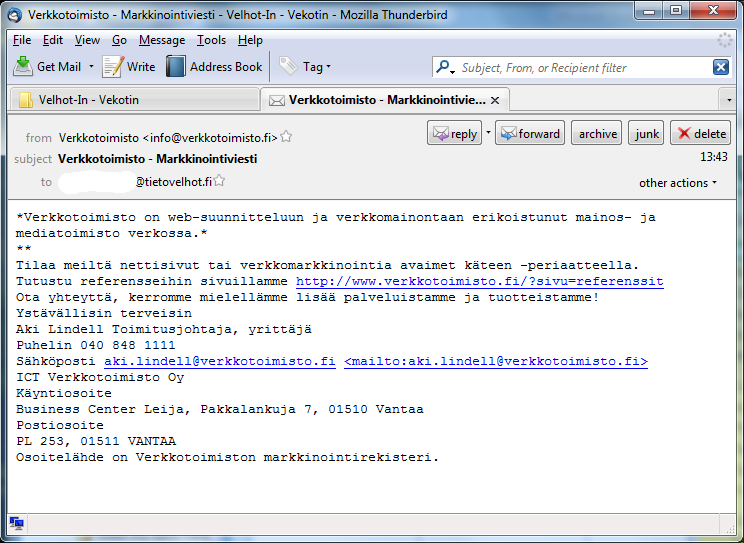Star the recipient tietovelhot.fi contact
The image size is (744, 543).
[x=220, y=181]
